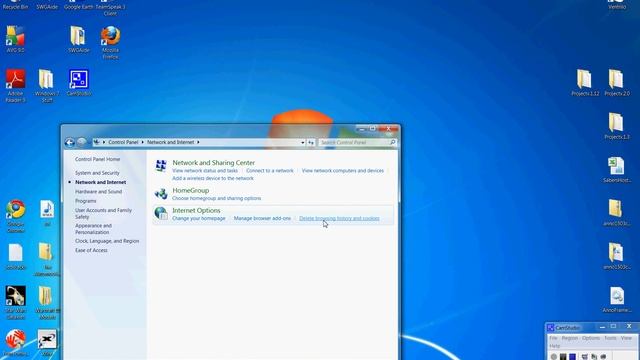Select Ease of Access in sidebar
640x360 pixels.
[x=91, y=250]
